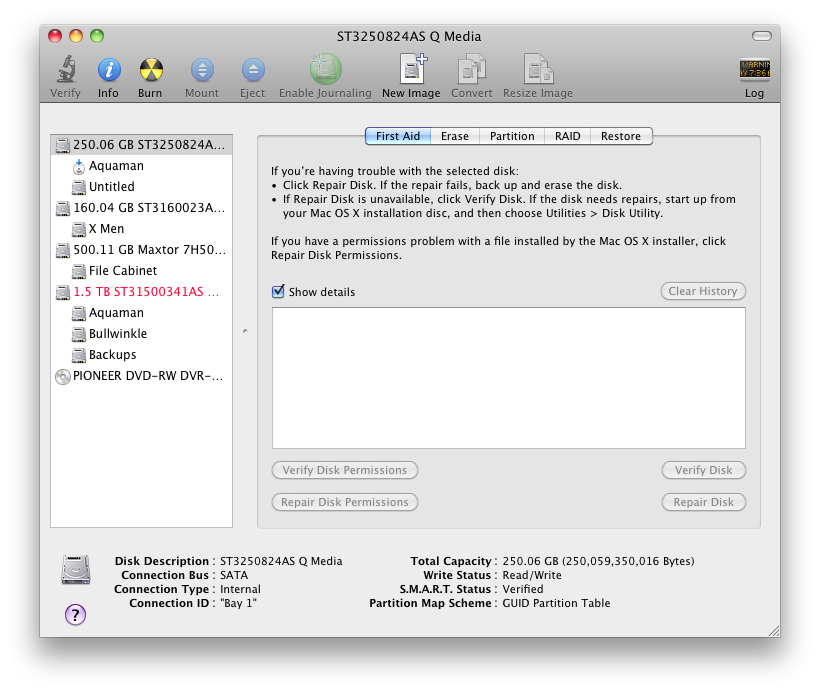Select the PIONEER DVD-RW drive
The width and height of the screenshot is (820, 692).
[x=142, y=376]
